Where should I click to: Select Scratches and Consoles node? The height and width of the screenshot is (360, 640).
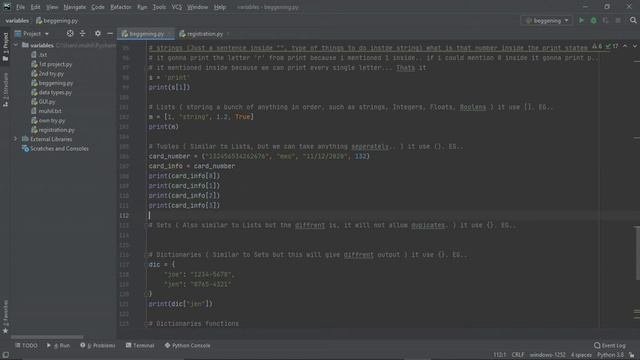tap(55, 149)
